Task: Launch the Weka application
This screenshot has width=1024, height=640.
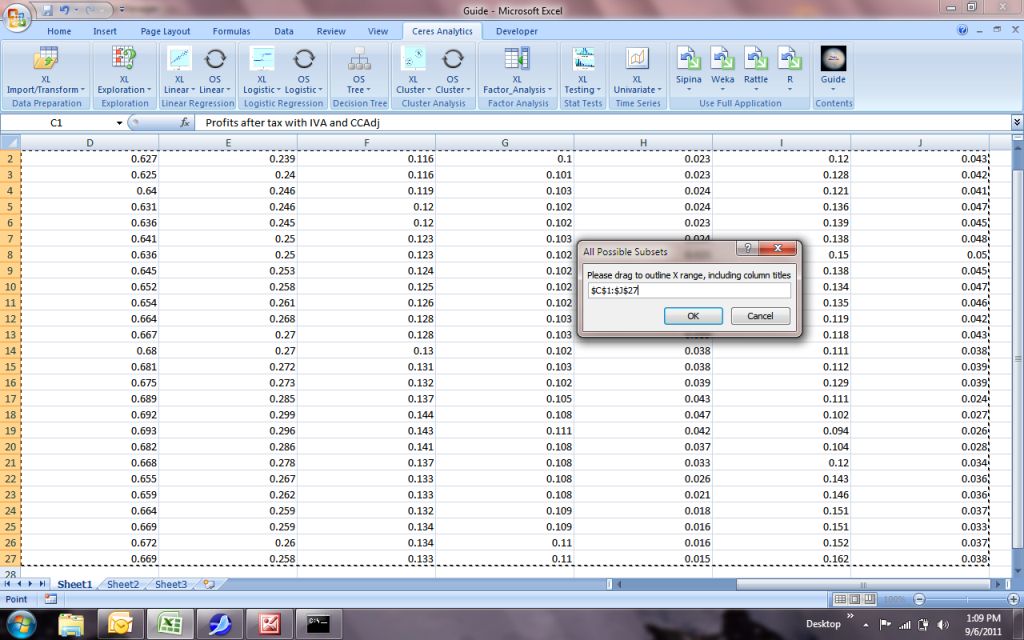Action: tap(722, 69)
